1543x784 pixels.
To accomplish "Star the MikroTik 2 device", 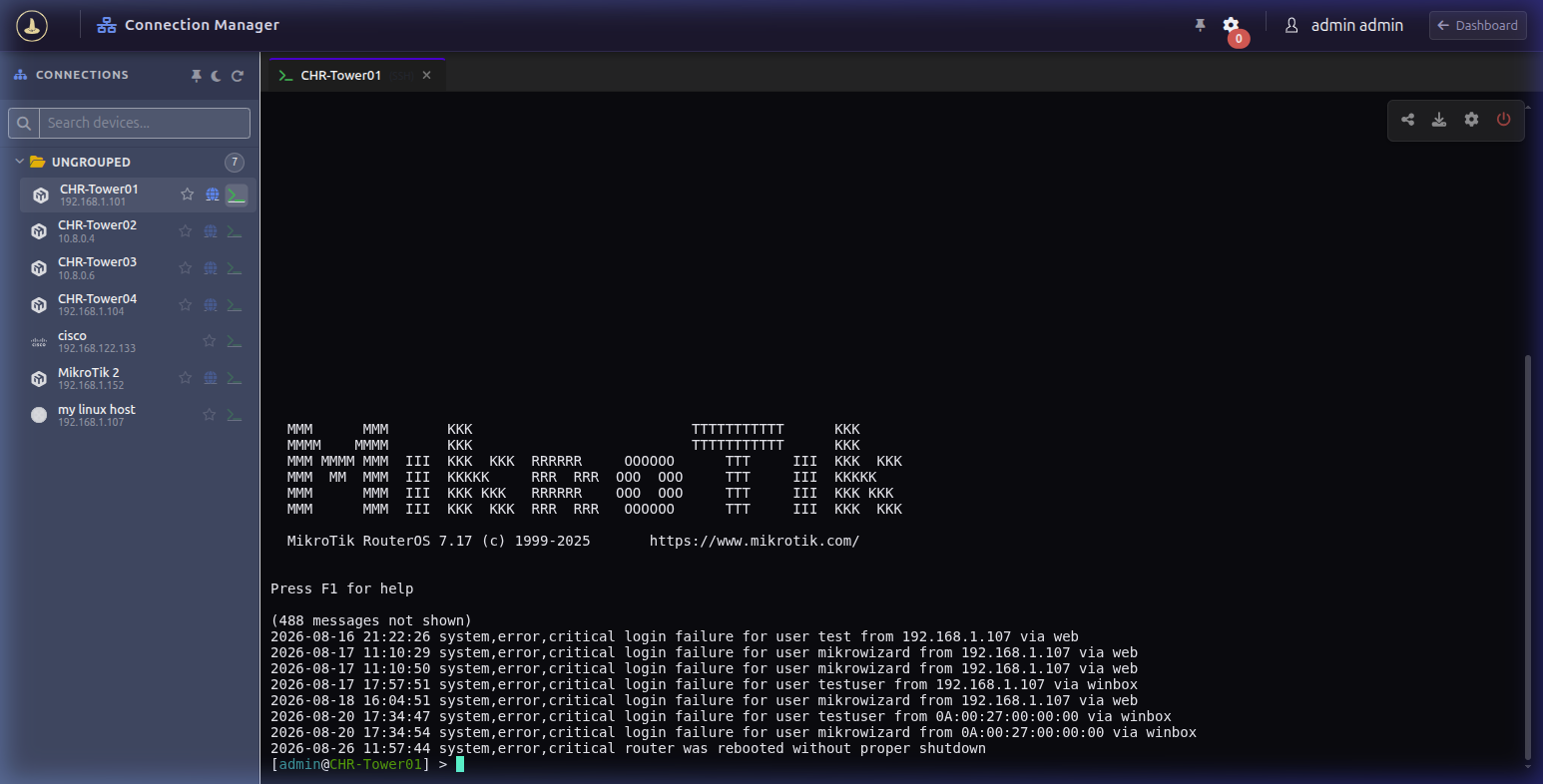I will [185, 378].
